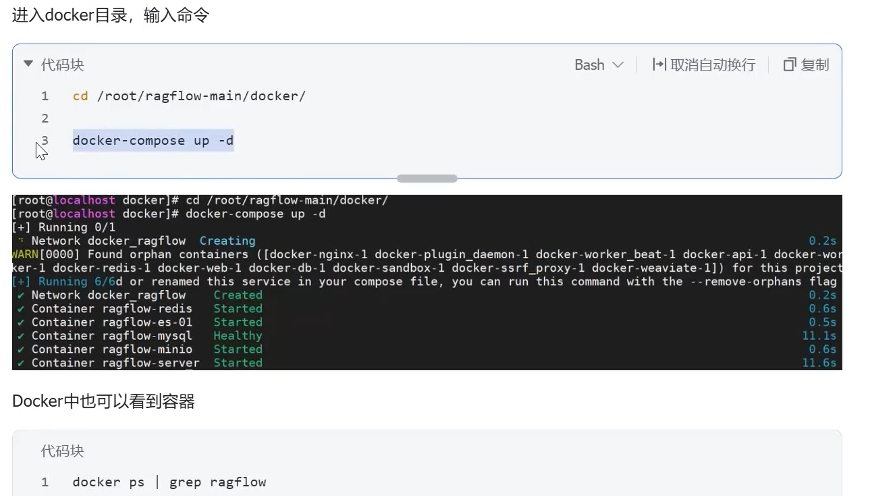Click the copy icon beside 复制
Screen dimensions: 885x496
pos(789,65)
